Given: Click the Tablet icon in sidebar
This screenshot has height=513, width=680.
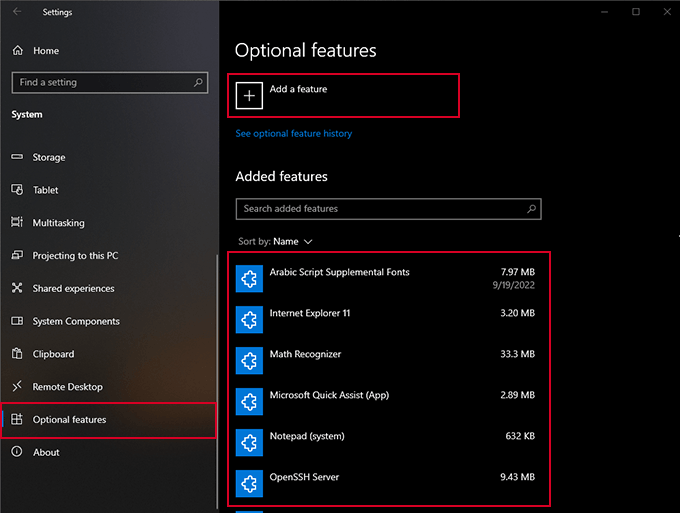Looking at the screenshot, I should tap(17, 190).
